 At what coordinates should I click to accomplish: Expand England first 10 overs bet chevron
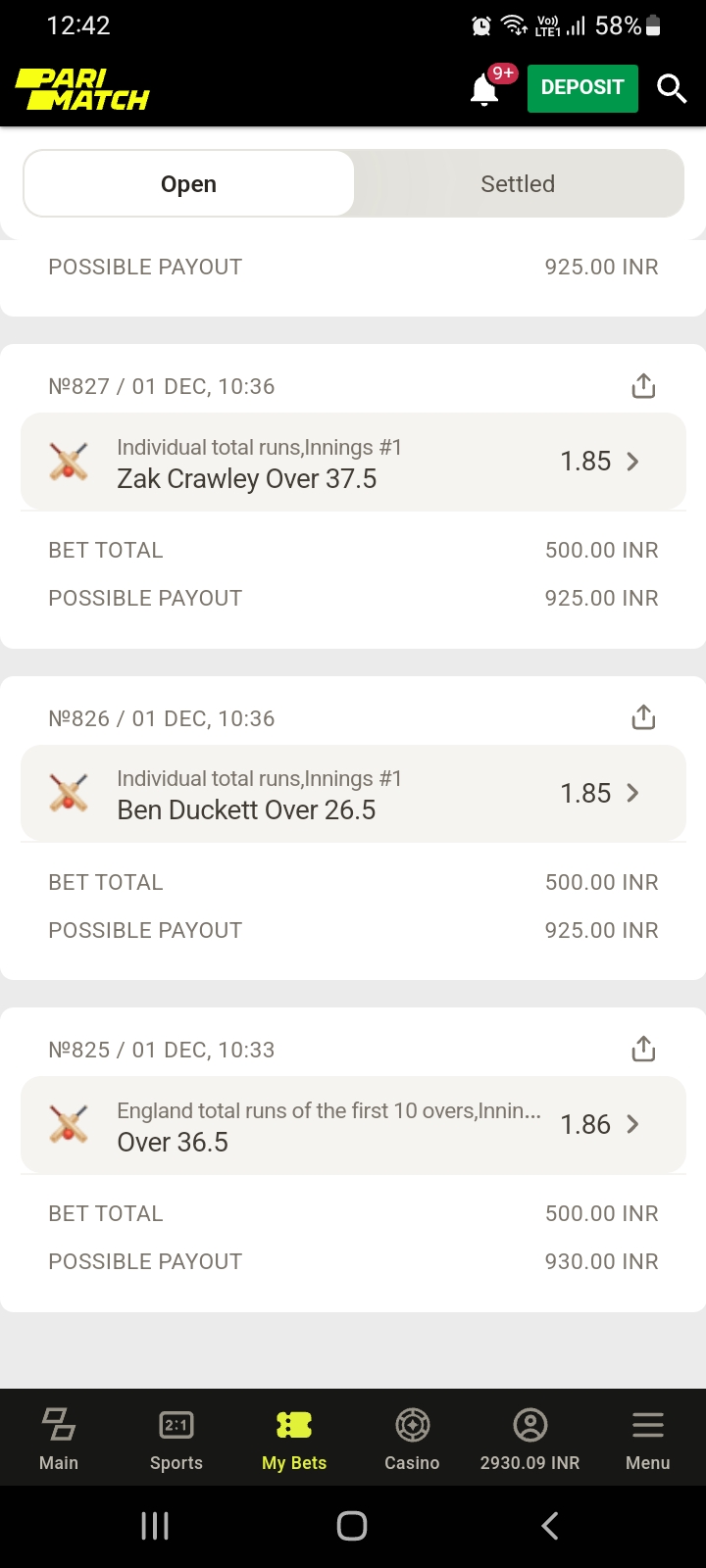tap(632, 1125)
